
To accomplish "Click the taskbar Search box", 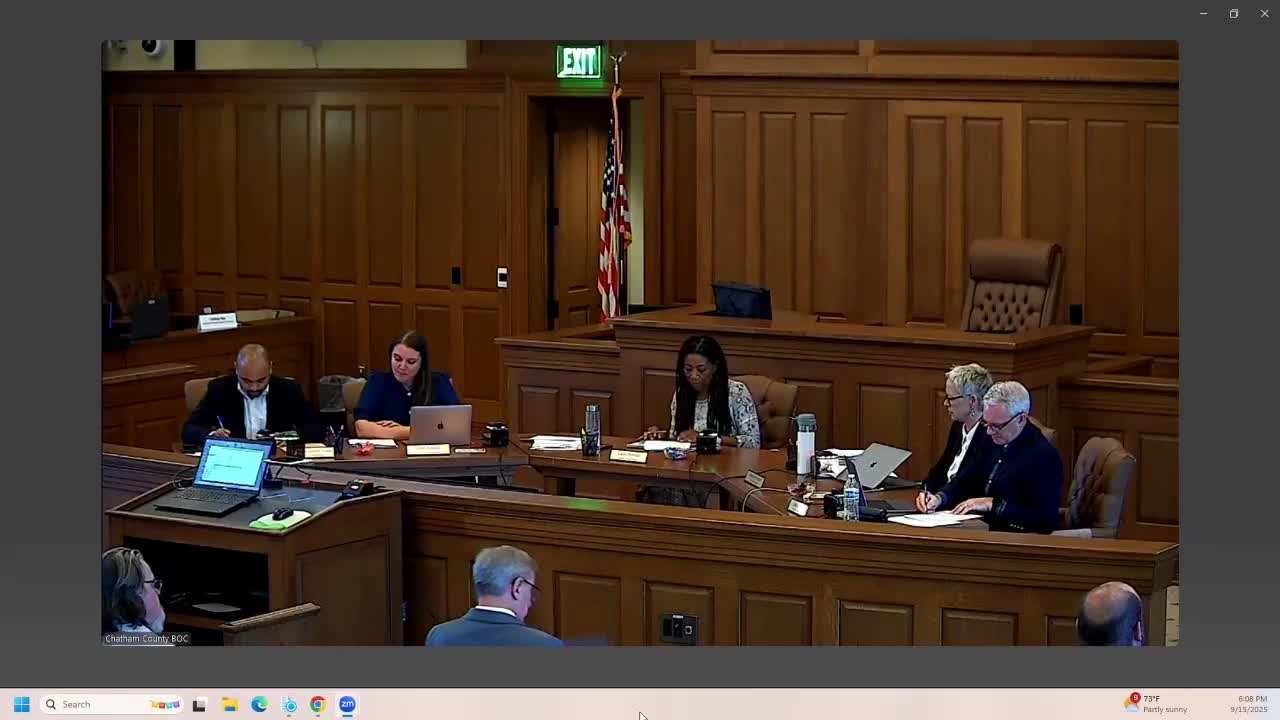I will [100, 704].
